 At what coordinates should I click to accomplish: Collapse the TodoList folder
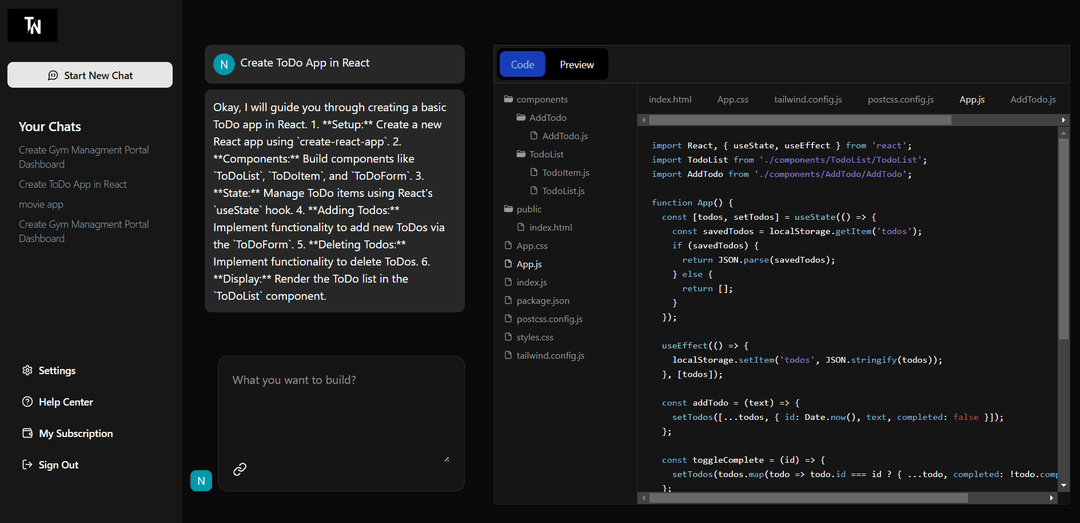click(x=541, y=154)
